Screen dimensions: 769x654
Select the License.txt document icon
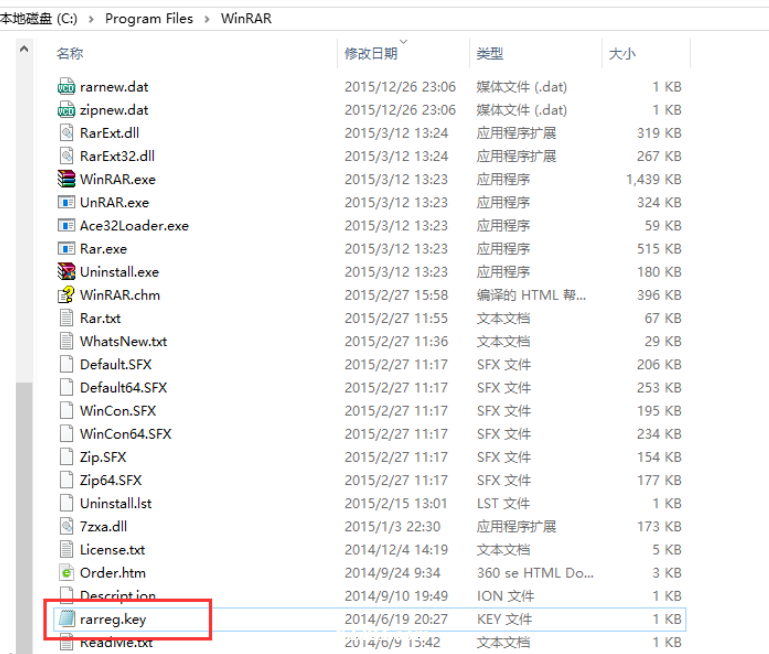point(66,550)
